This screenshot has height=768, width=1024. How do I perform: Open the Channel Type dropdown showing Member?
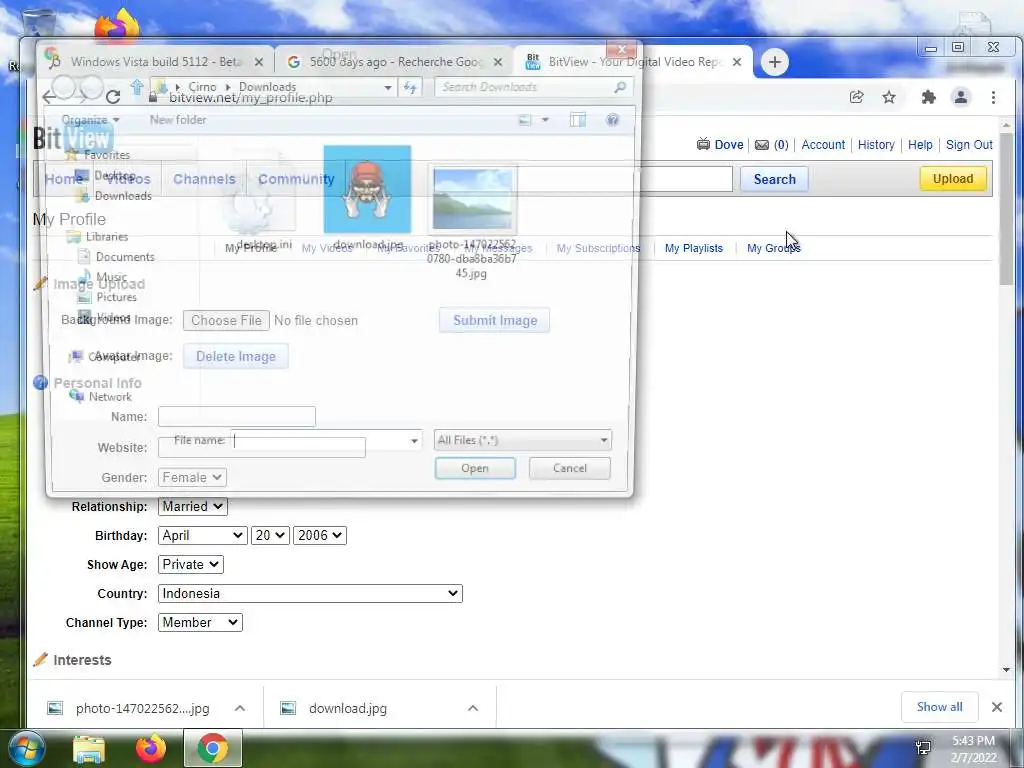(200, 622)
